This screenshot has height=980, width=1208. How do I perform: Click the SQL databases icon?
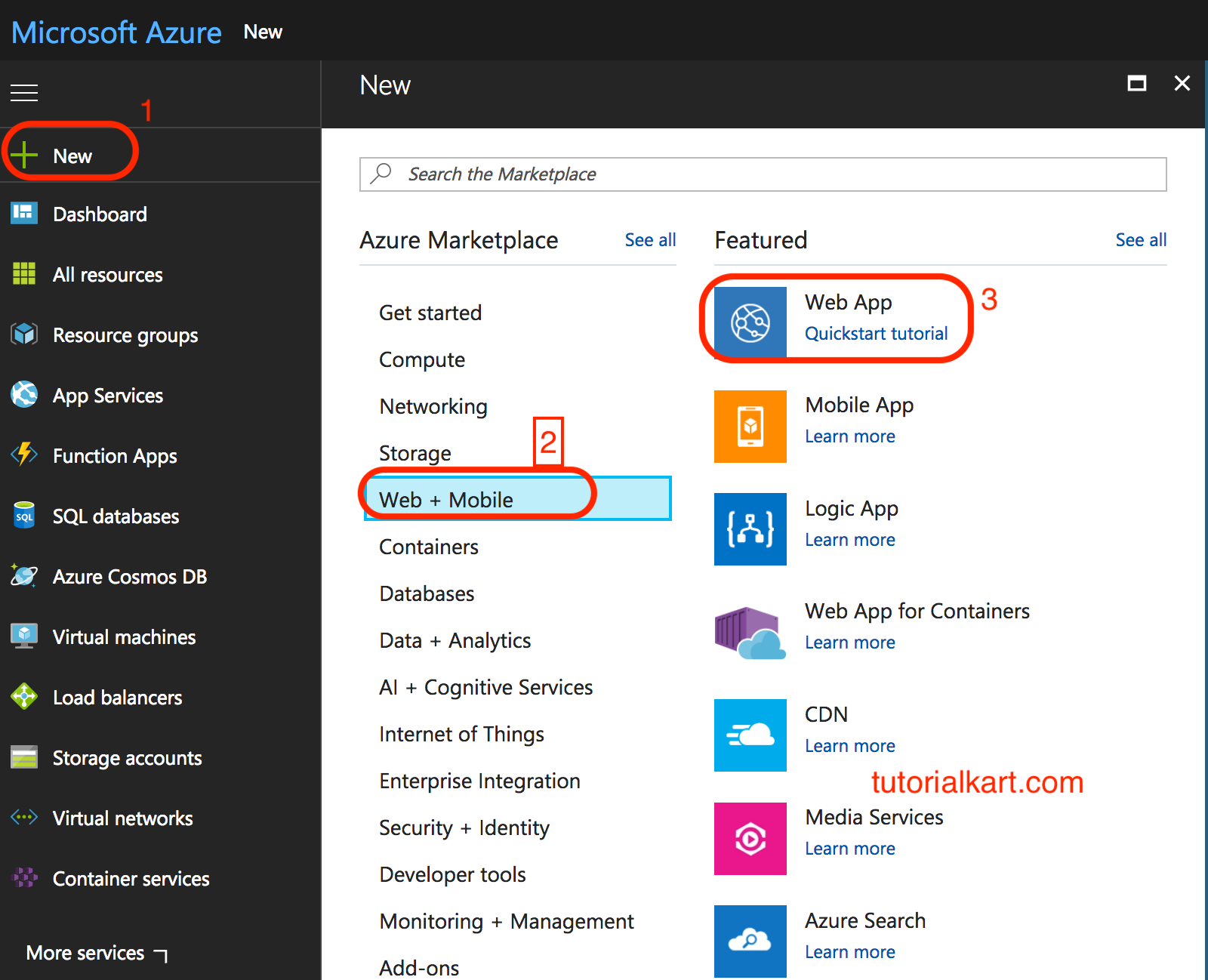[x=23, y=516]
